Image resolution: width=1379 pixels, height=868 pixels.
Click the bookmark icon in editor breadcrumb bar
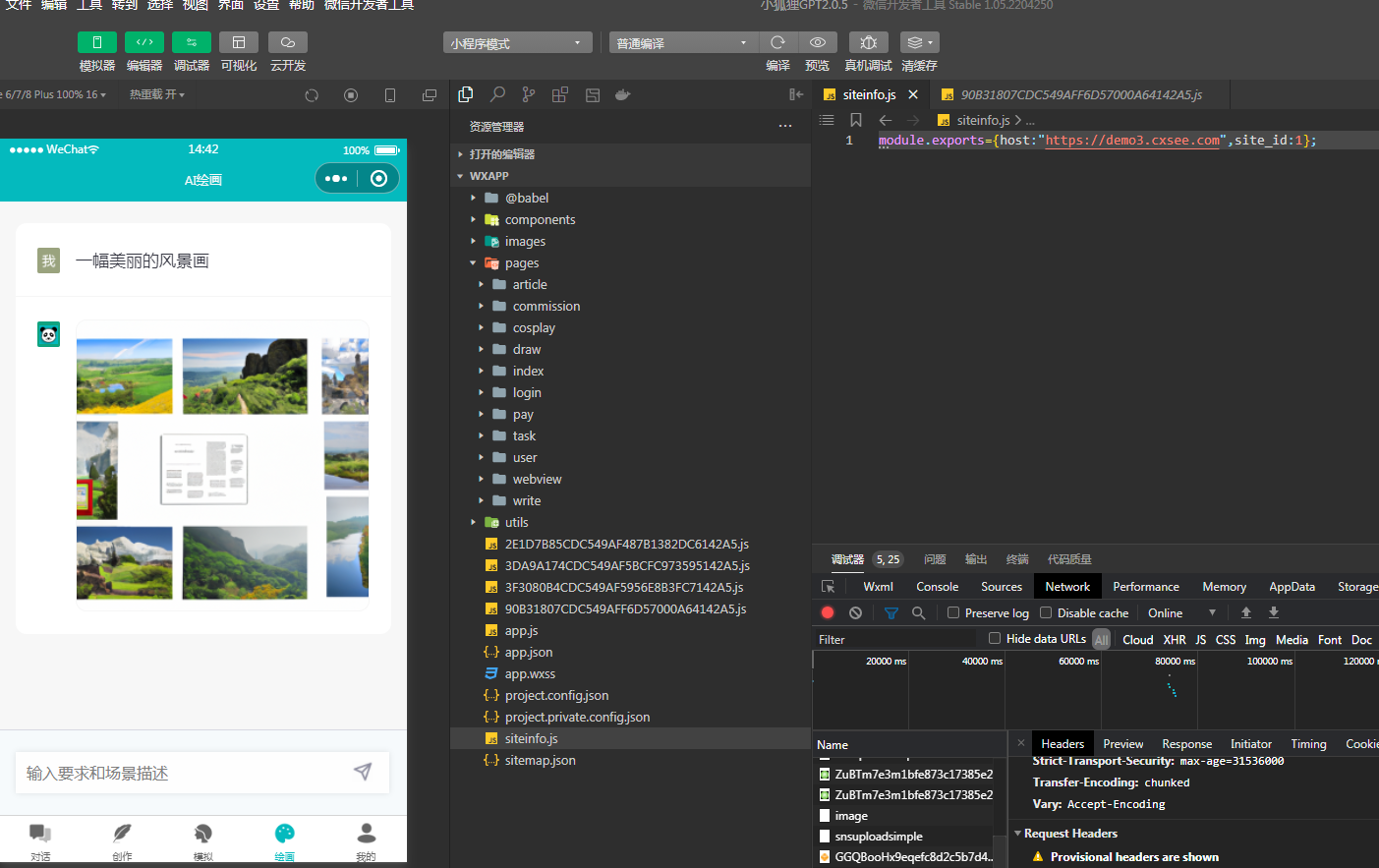point(856,120)
